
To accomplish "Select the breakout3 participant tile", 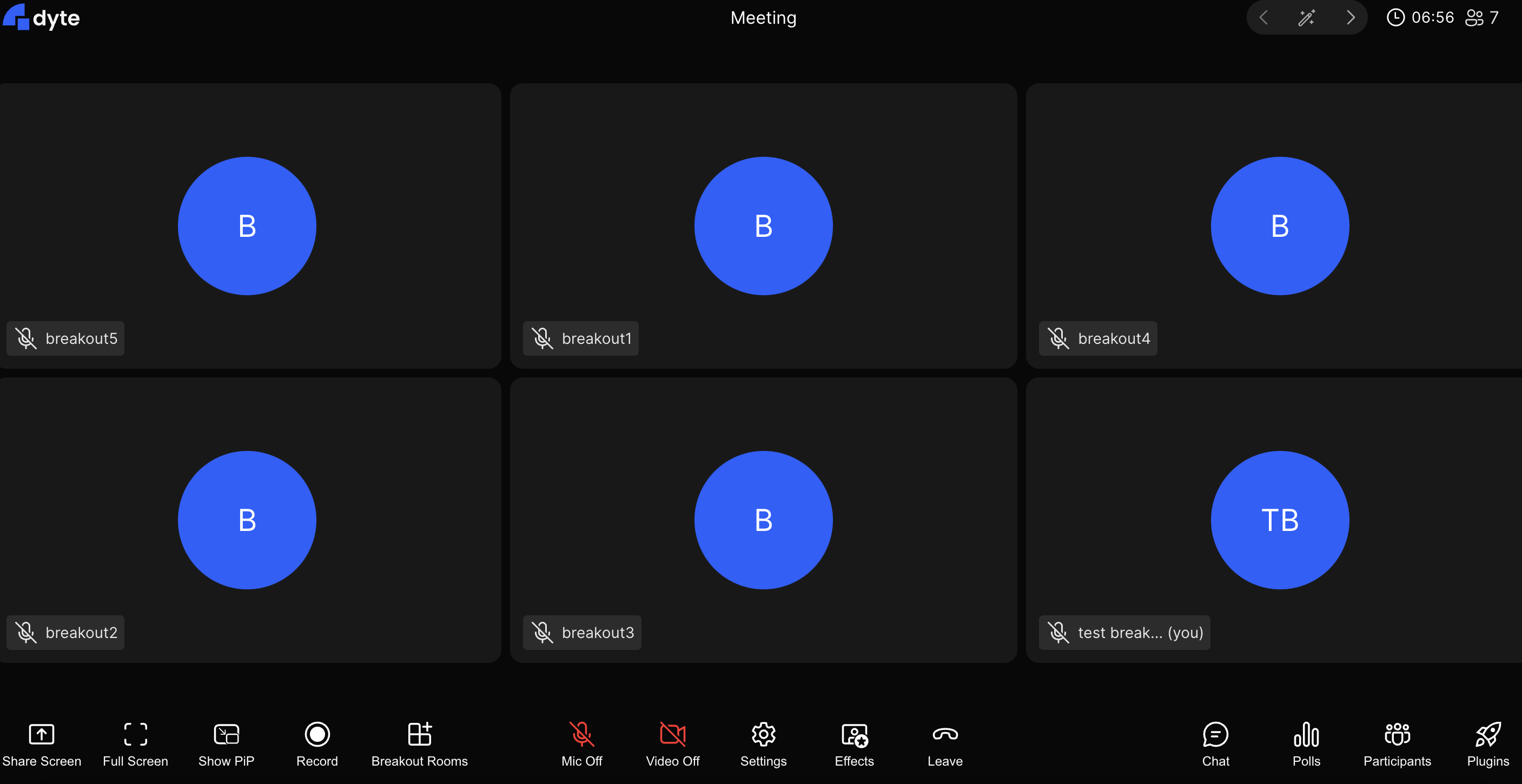I will point(763,520).
